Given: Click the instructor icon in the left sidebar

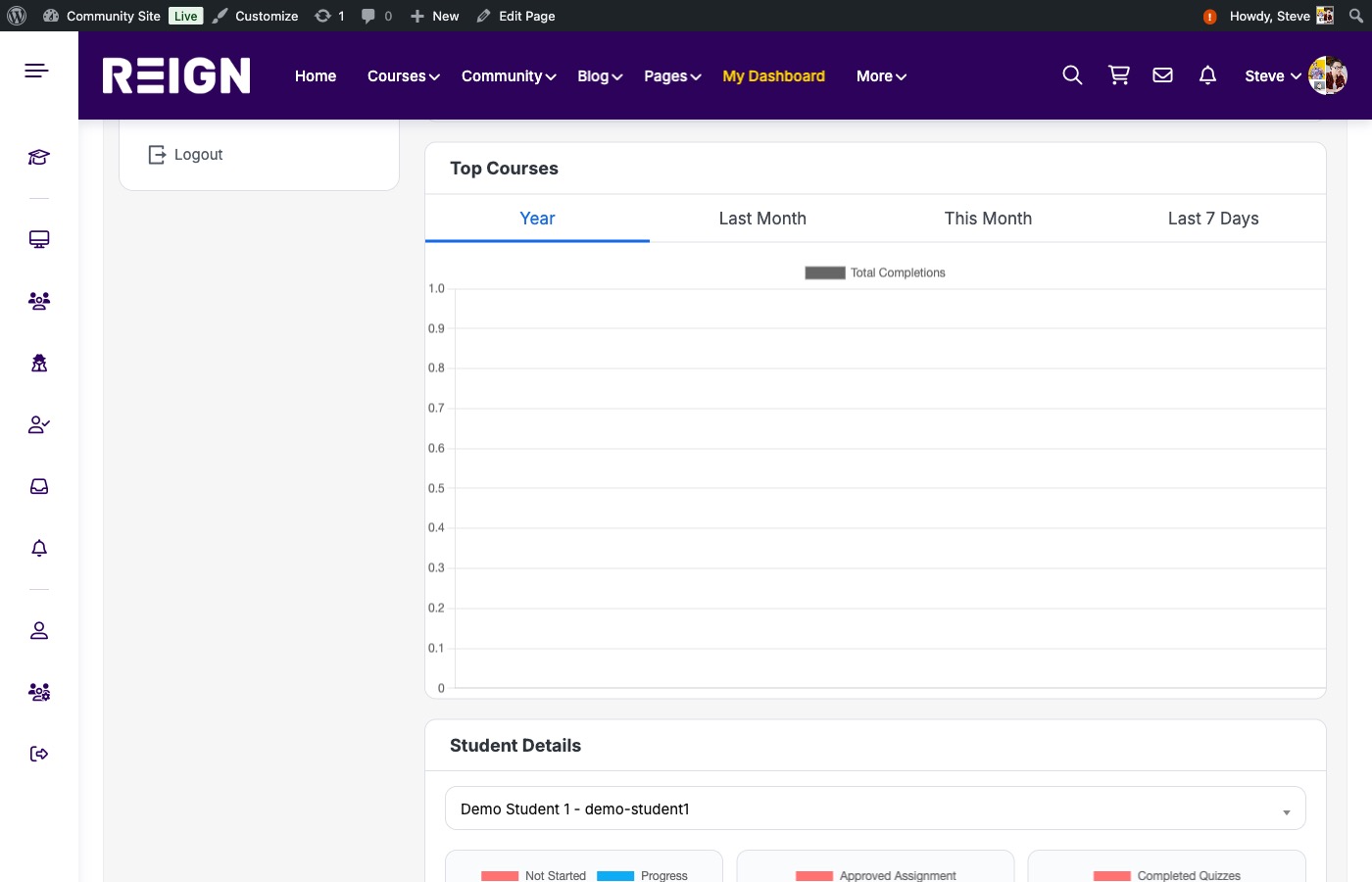Looking at the screenshot, I should pos(38,363).
